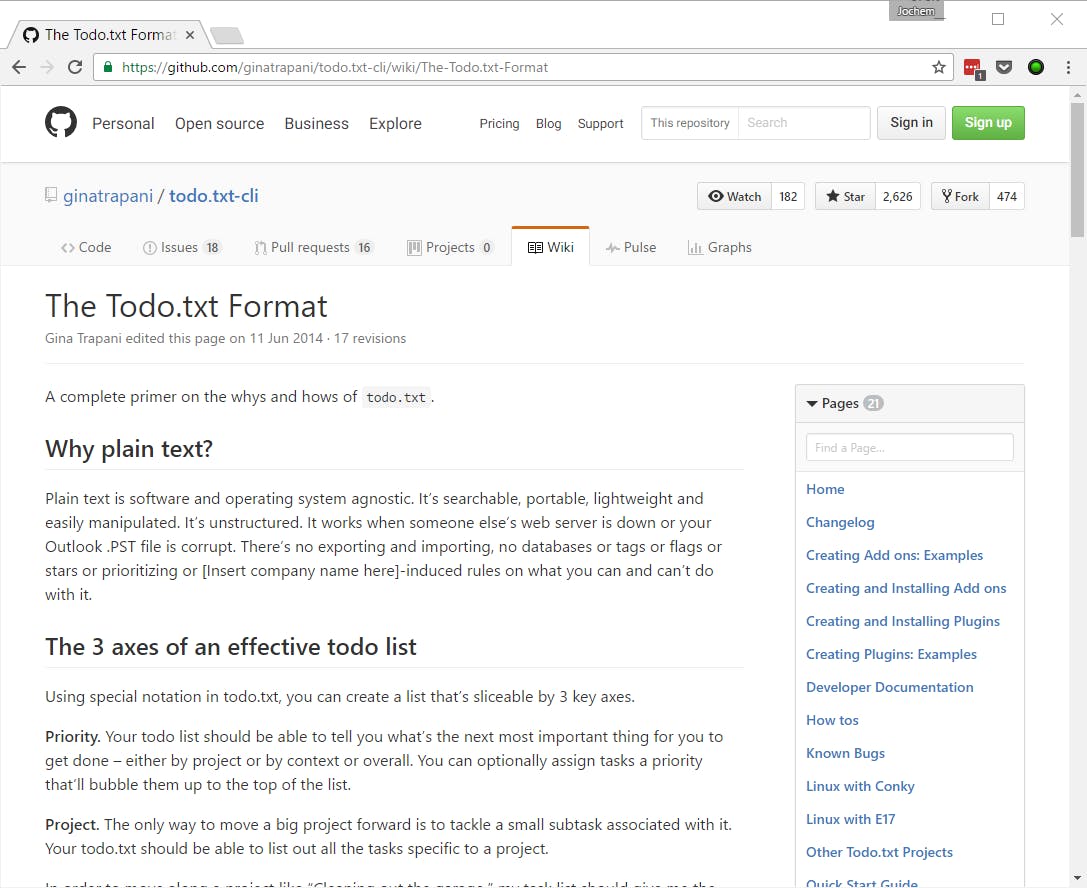Click the green secure padlock icon
The width and height of the screenshot is (1087, 888).
(107, 67)
